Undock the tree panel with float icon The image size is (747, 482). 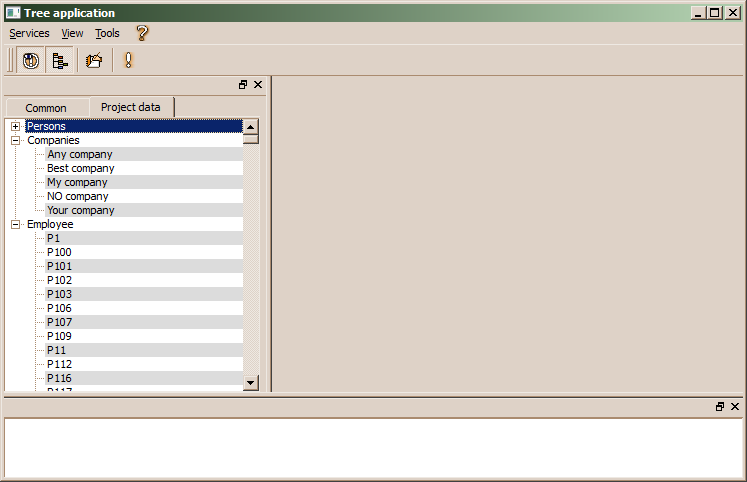(x=243, y=85)
